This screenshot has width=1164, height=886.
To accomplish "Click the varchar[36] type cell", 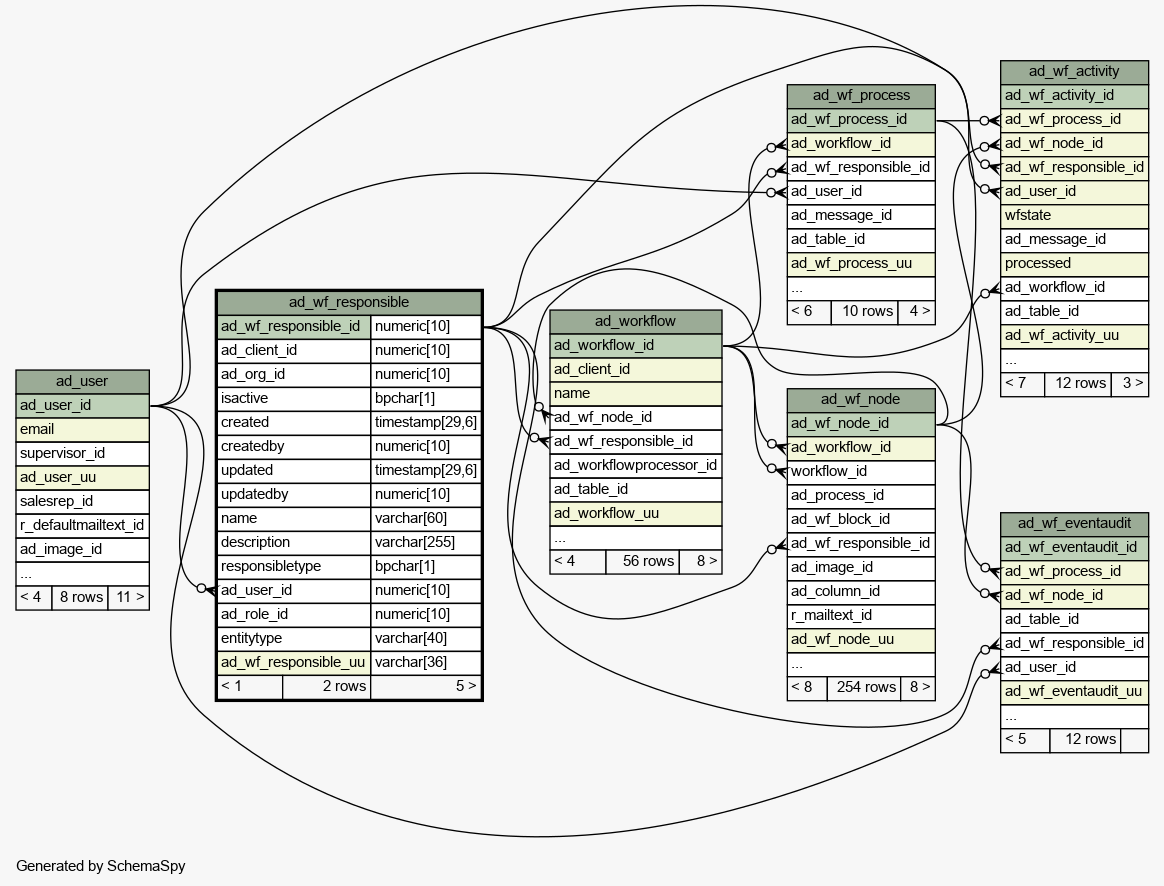I will 426,663.
